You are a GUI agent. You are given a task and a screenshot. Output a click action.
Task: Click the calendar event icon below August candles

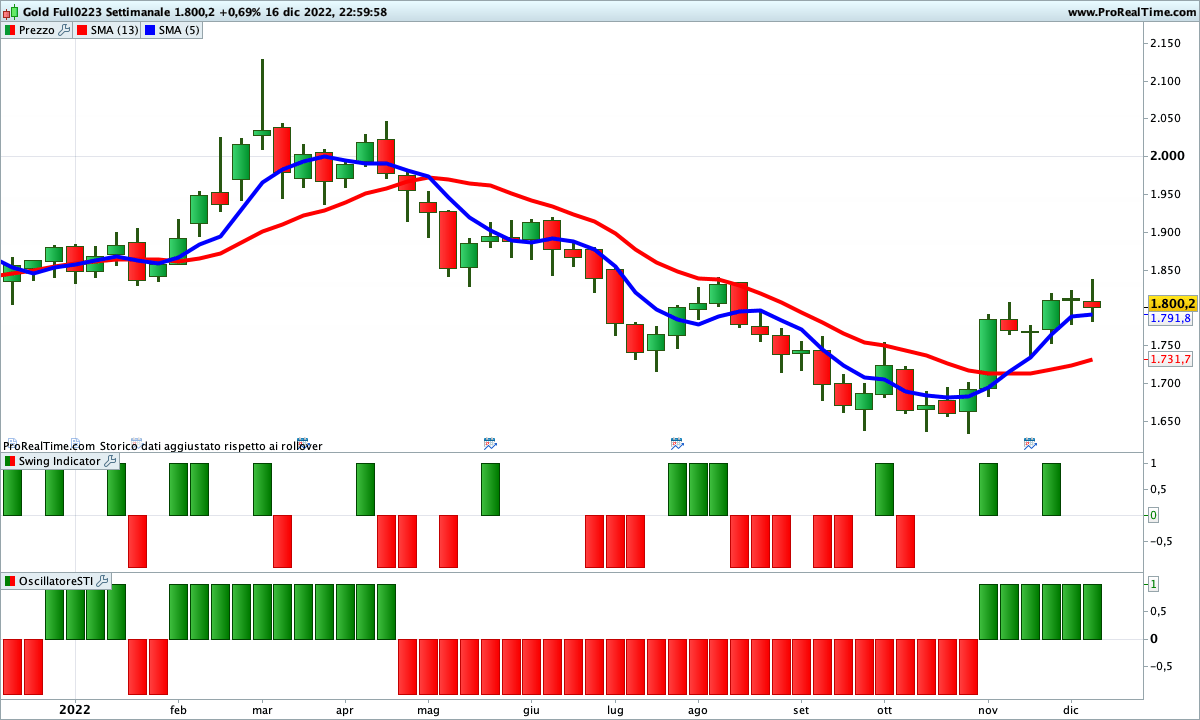point(677,442)
